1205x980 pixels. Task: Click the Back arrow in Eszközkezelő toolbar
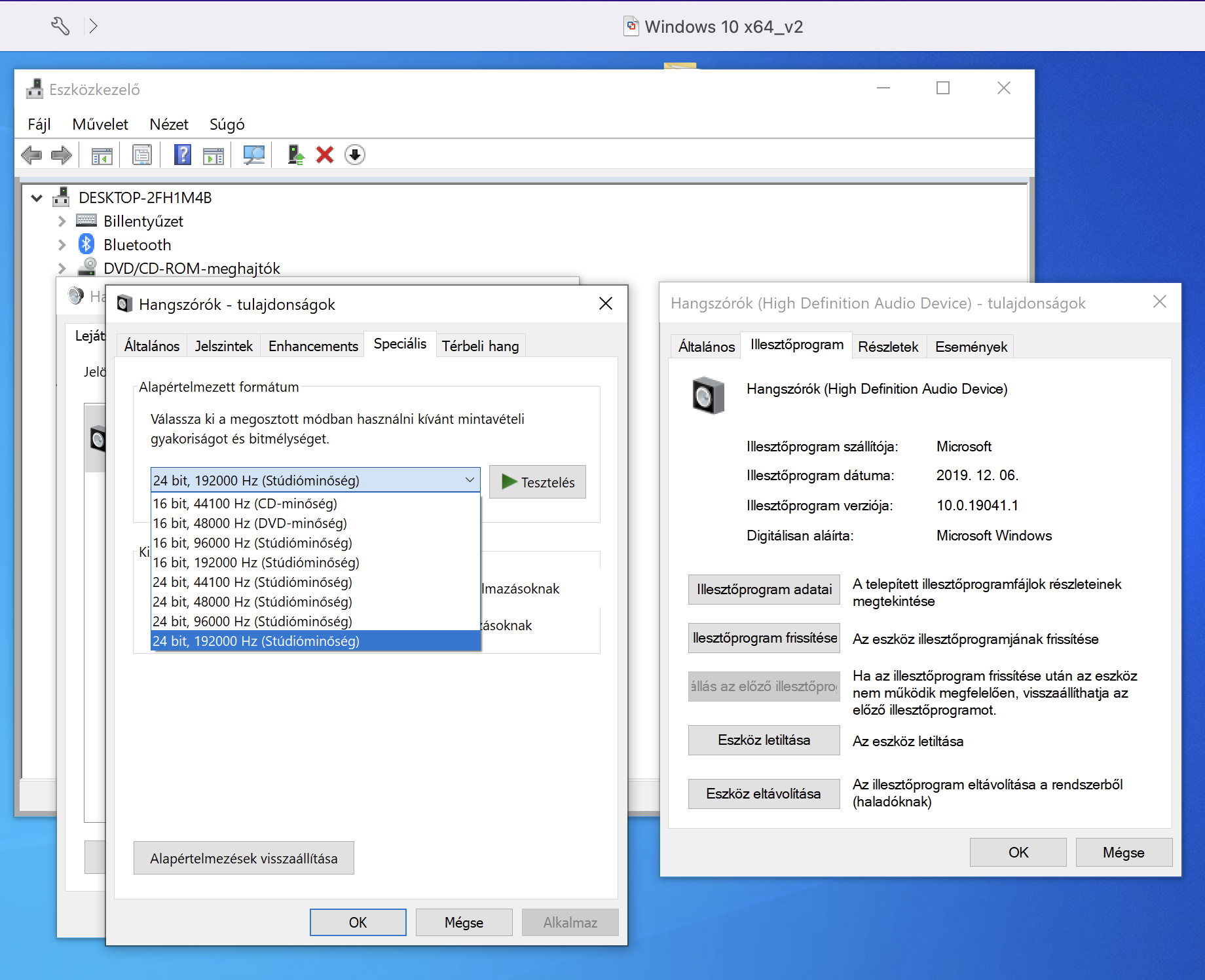31,155
